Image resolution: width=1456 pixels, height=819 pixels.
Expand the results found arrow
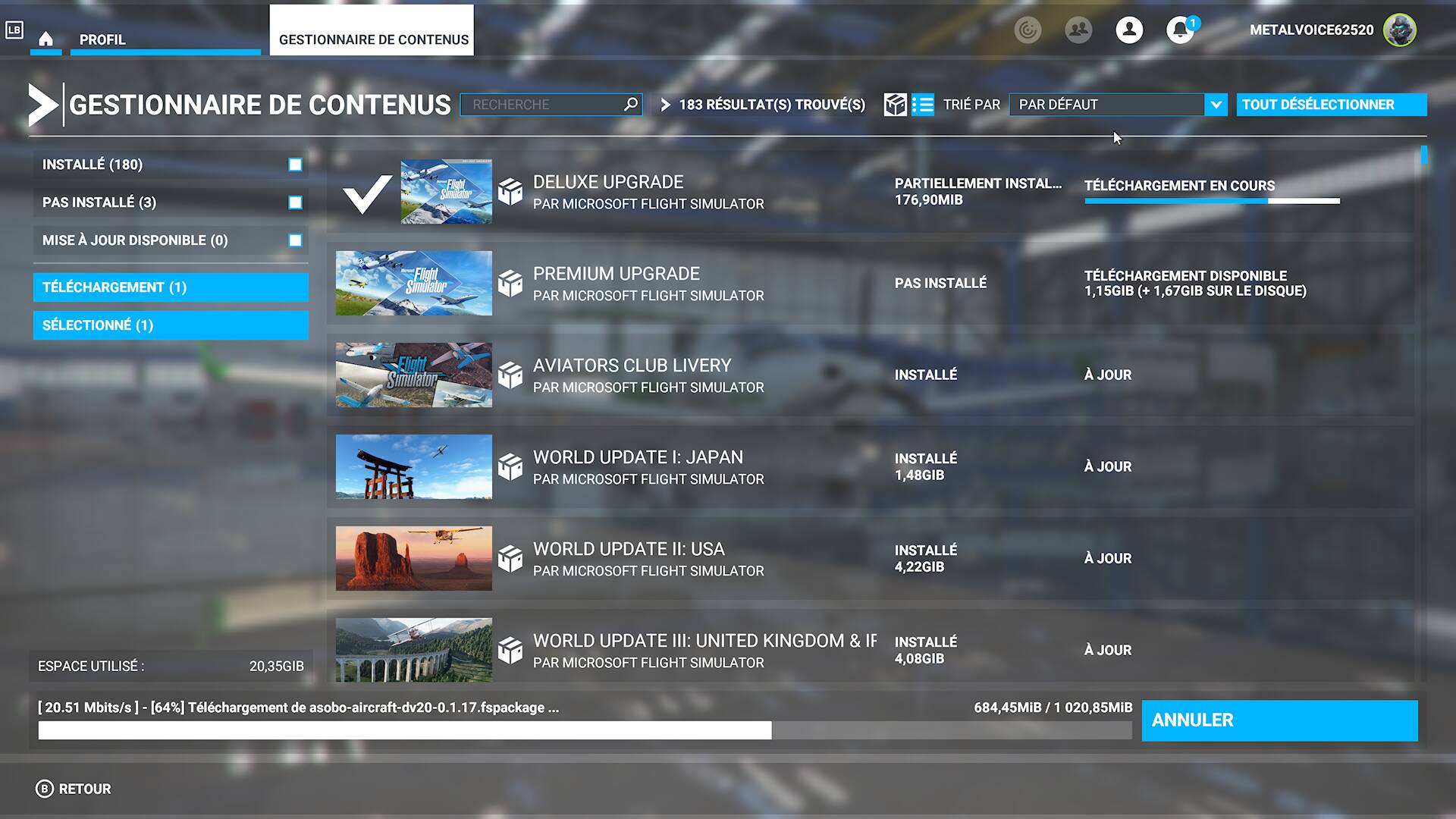pos(665,105)
